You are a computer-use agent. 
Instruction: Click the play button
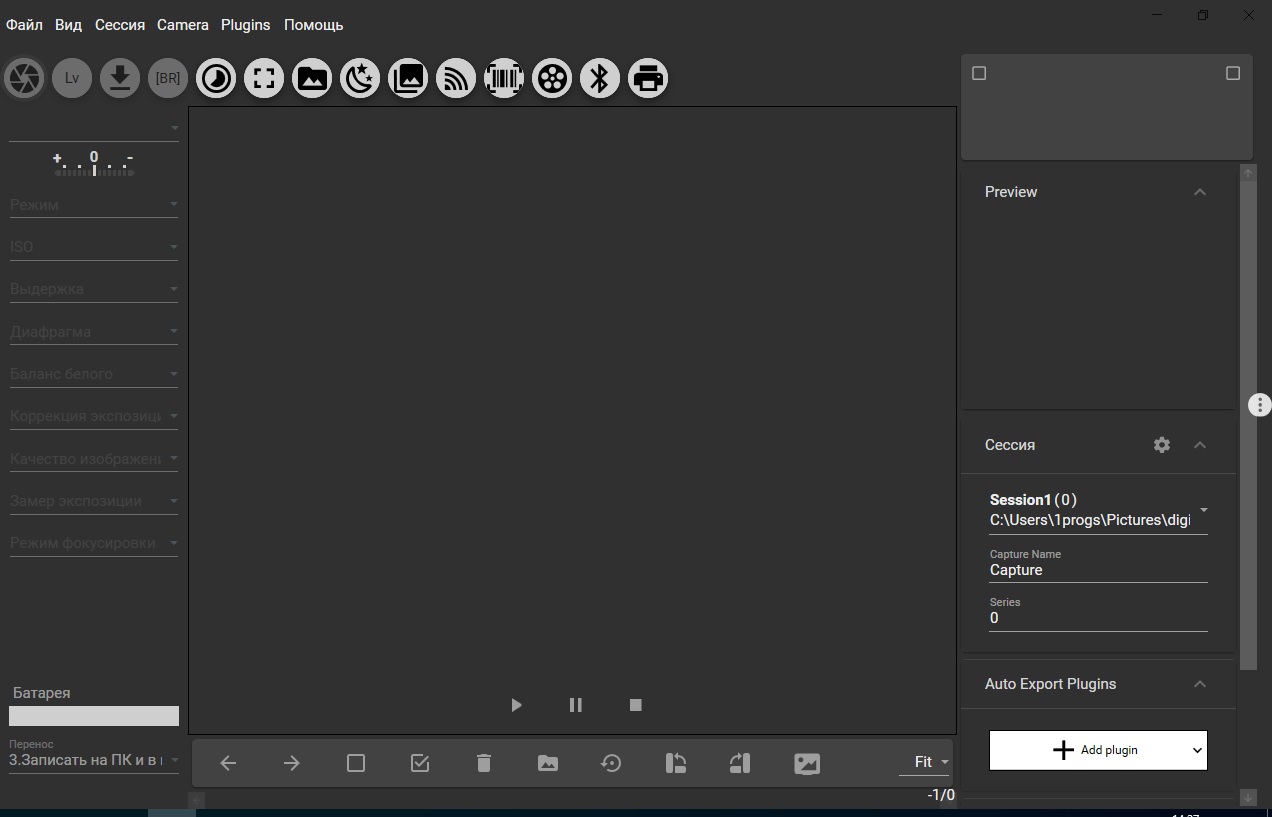516,705
